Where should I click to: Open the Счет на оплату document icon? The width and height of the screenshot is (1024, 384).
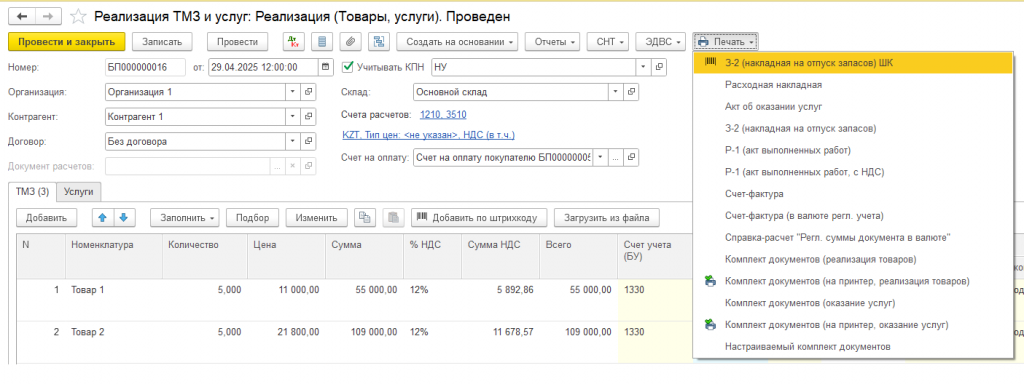tap(631, 157)
